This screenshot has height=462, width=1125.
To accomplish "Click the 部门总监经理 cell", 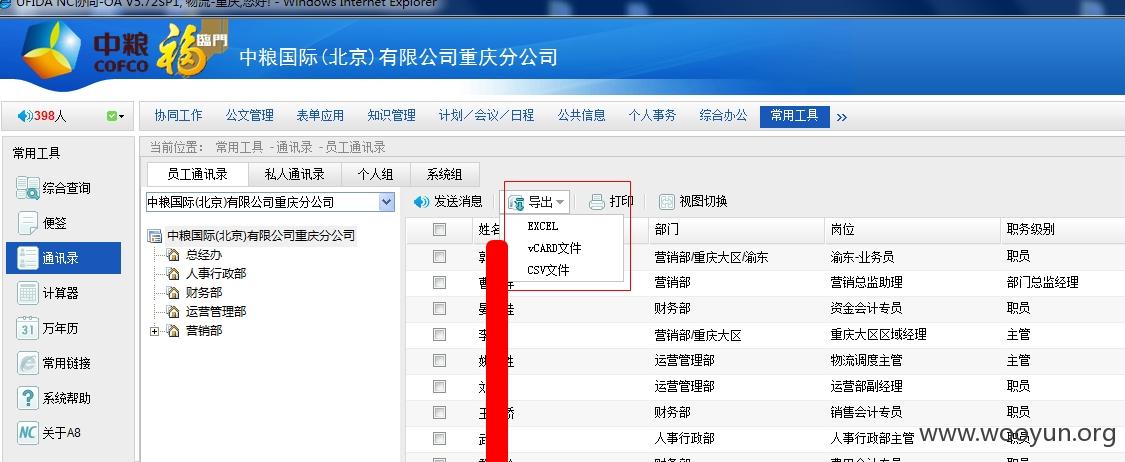I will 1042,283.
